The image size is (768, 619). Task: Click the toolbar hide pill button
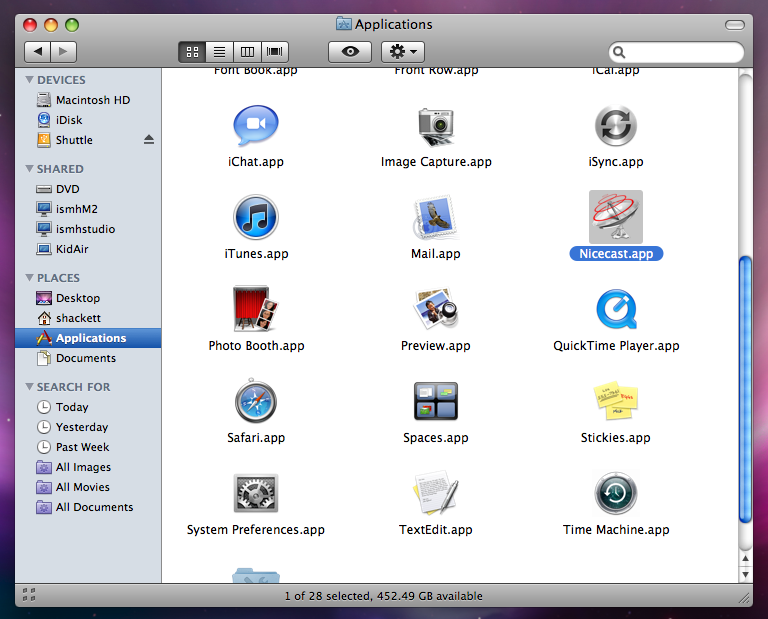[x=735, y=25]
